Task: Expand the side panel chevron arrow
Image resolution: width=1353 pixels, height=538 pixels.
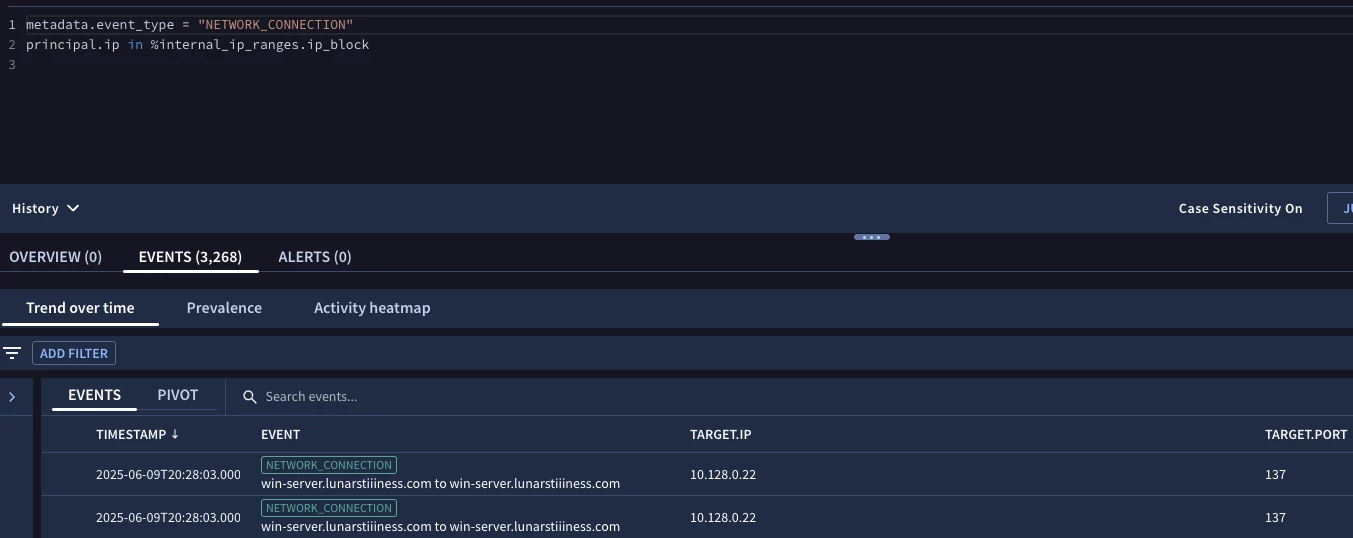Action: point(12,397)
